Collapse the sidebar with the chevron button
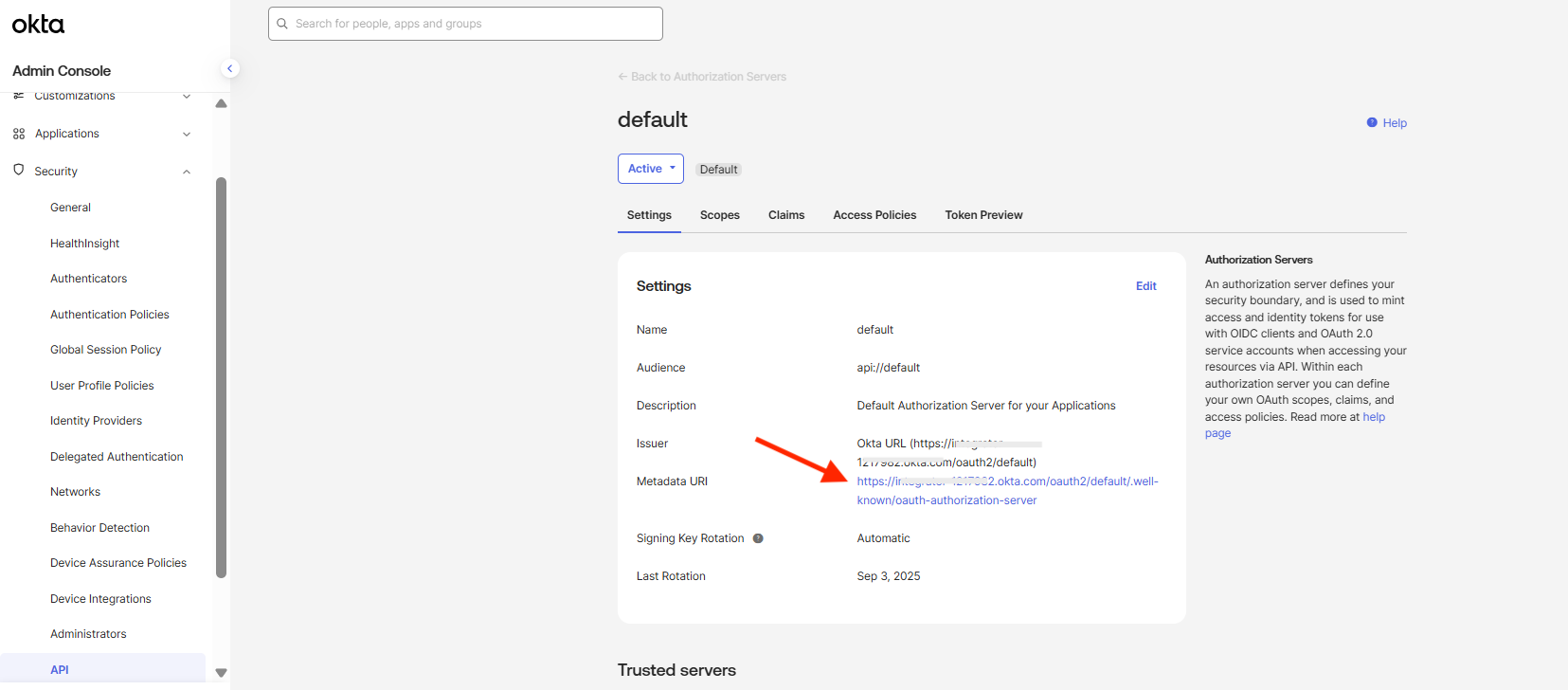Image resolution: width=1568 pixels, height=690 pixels. tap(229, 68)
